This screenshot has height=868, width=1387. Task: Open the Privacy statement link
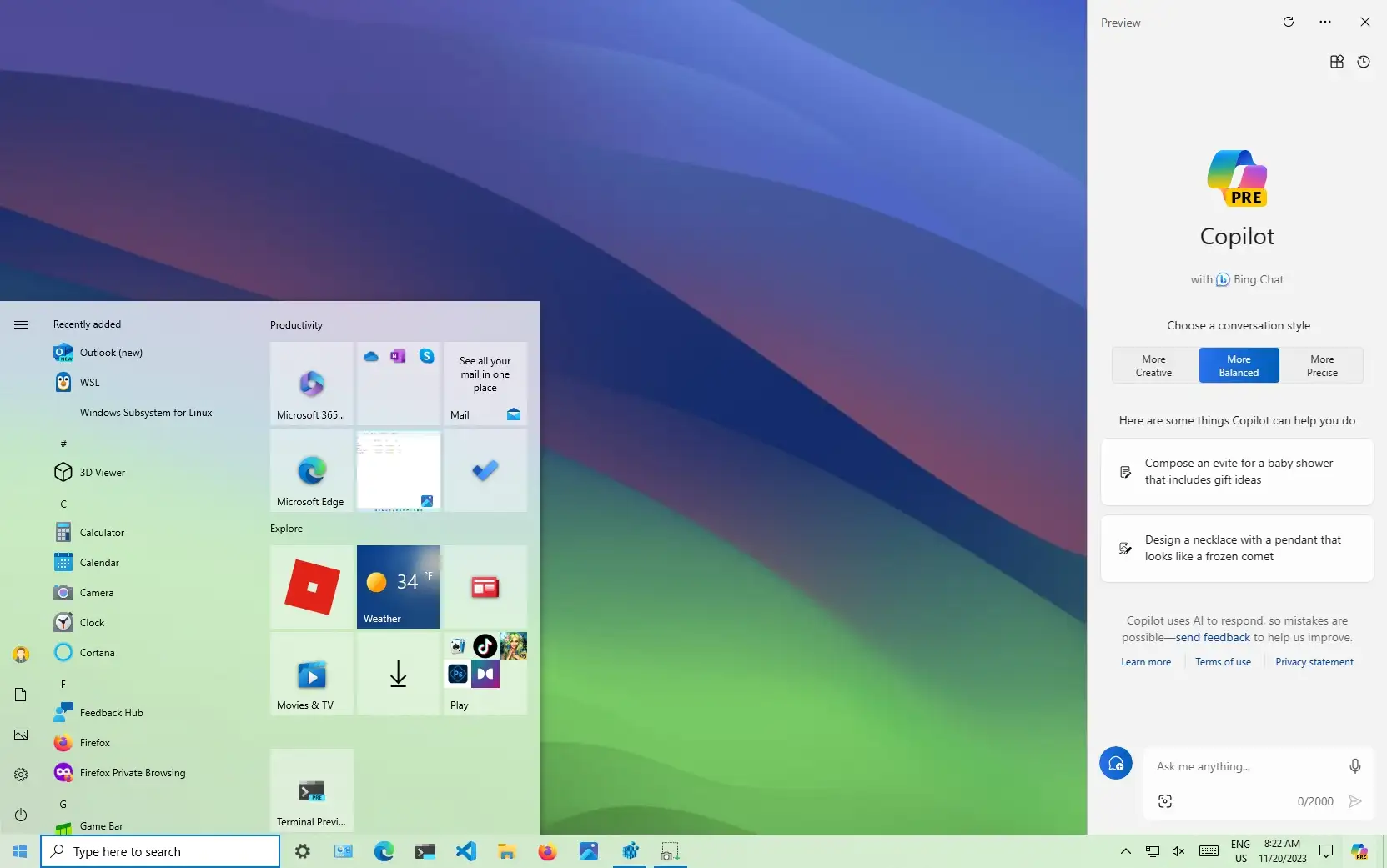[x=1314, y=662]
